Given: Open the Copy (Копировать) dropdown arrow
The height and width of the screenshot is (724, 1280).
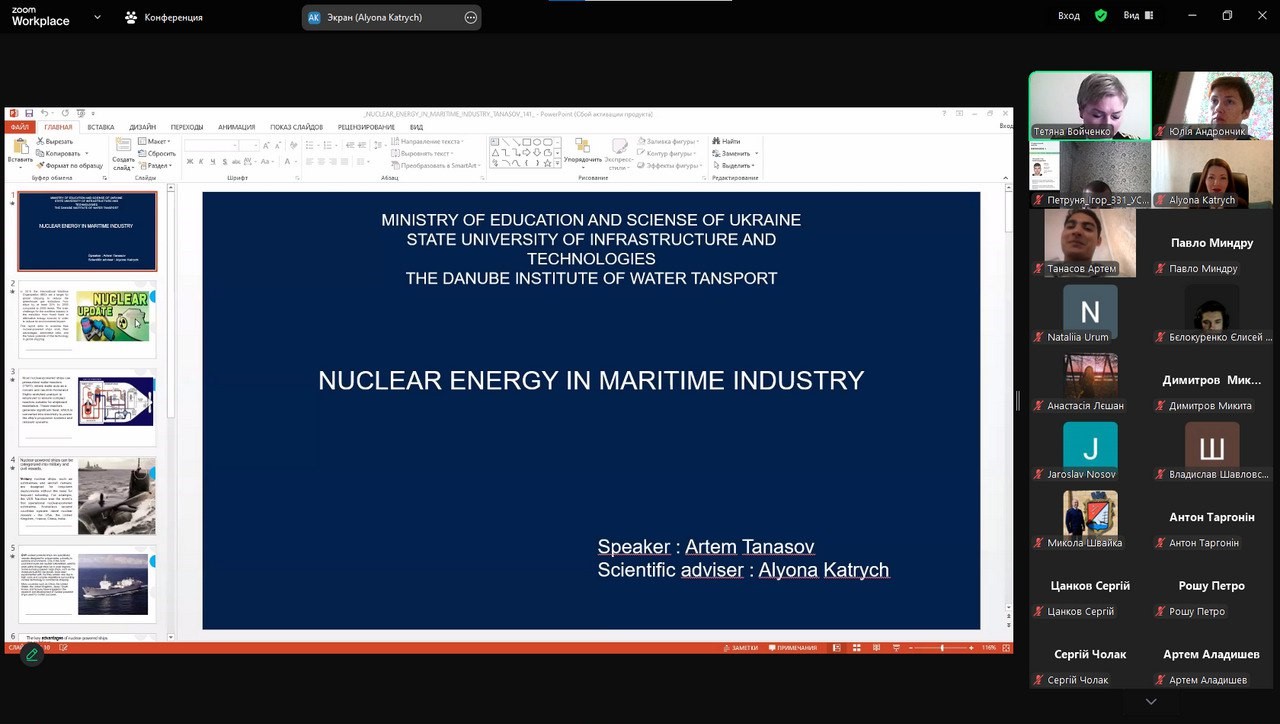Looking at the screenshot, I should pos(87,153).
